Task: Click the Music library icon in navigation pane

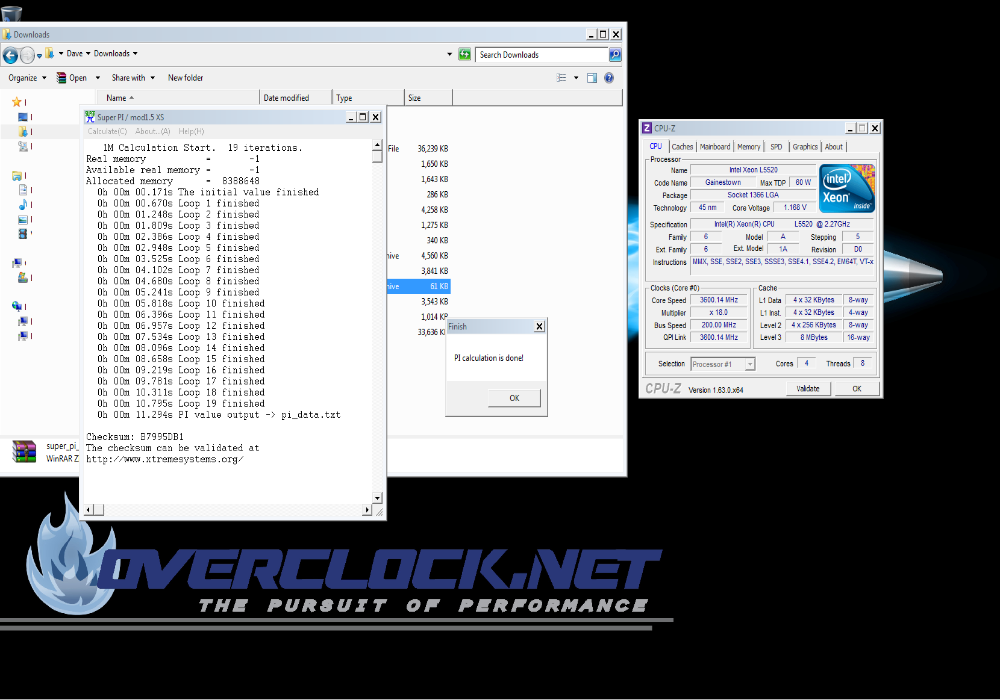Action: [x=23, y=205]
